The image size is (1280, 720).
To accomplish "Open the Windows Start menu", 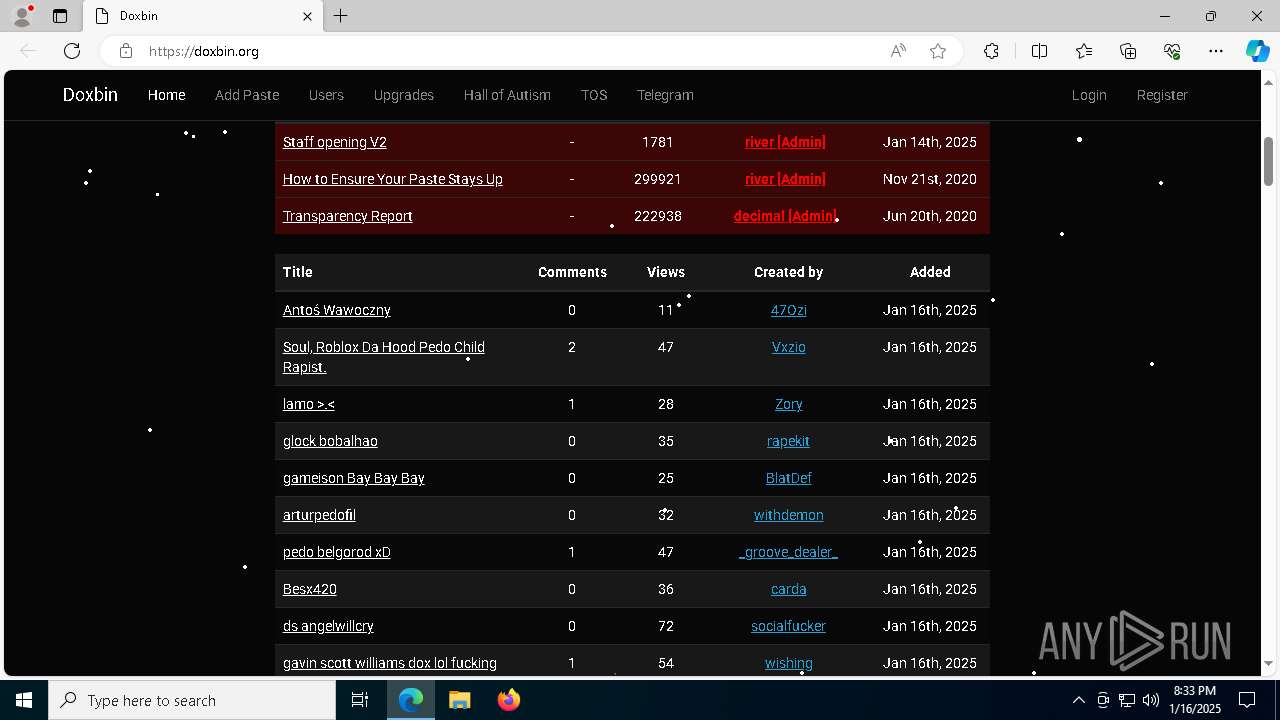I will pos(24,700).
